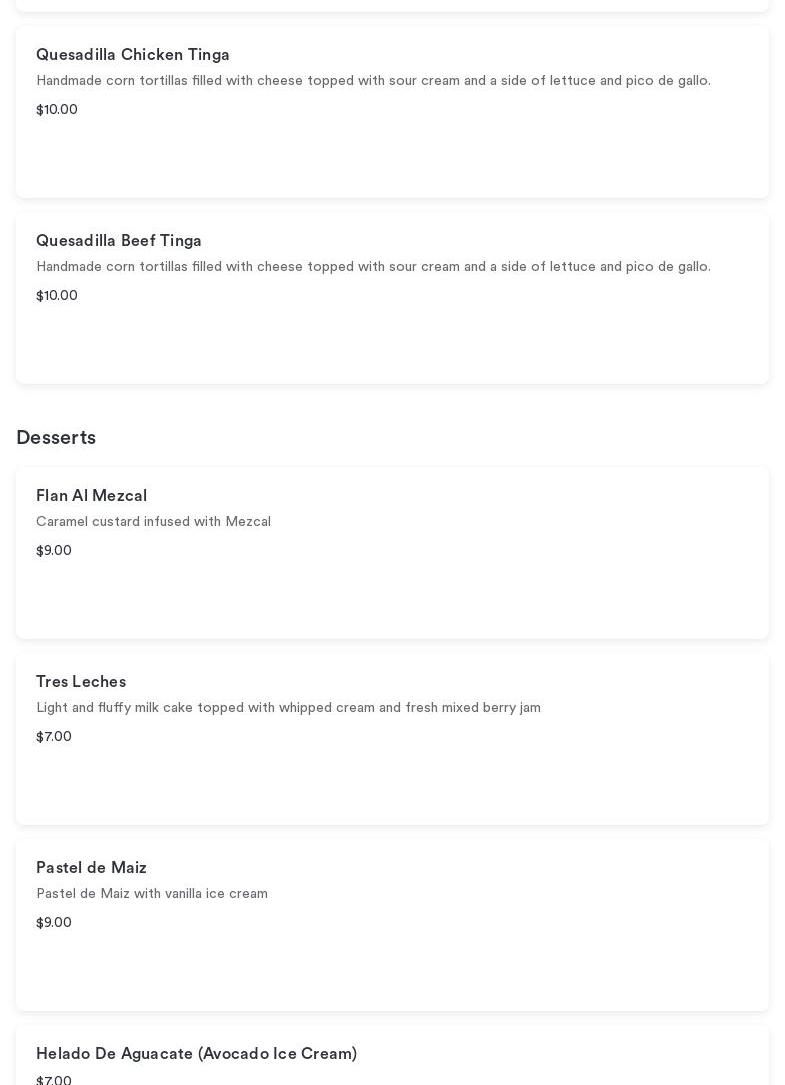
Task: Click the Desserts section heading
Action: pyautogui.click(x=56, y=438)
